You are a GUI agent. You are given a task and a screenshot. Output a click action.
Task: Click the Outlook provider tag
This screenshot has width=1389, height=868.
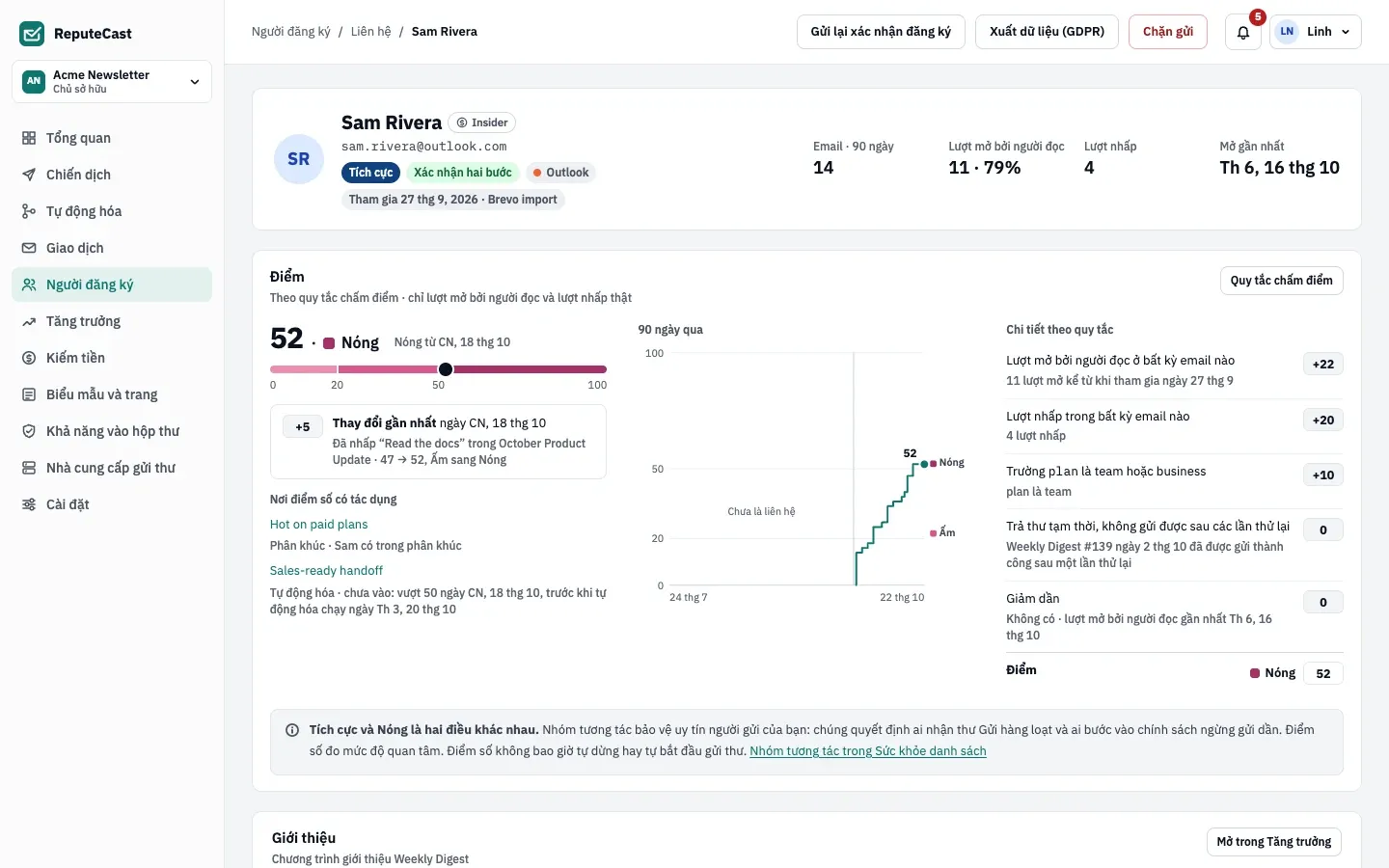(x=560, y=173)
